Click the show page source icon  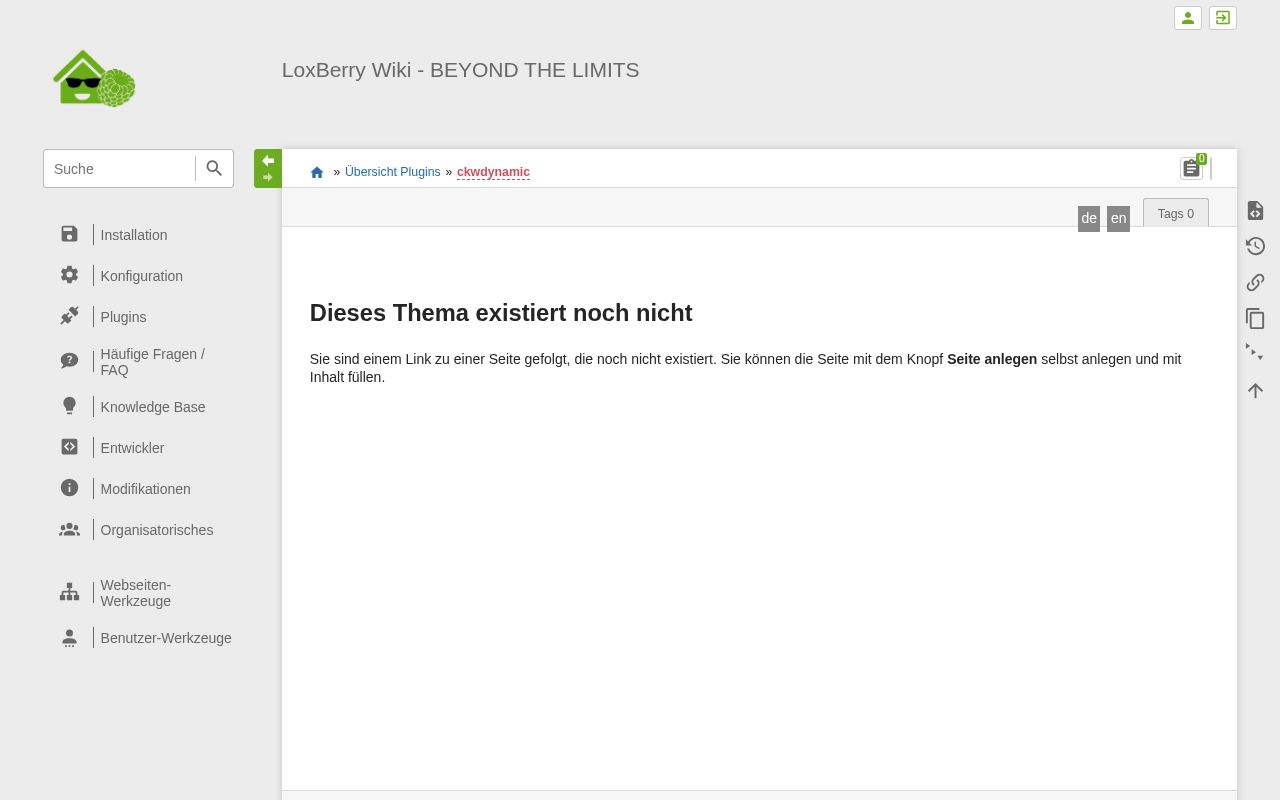coord(1255,210)
